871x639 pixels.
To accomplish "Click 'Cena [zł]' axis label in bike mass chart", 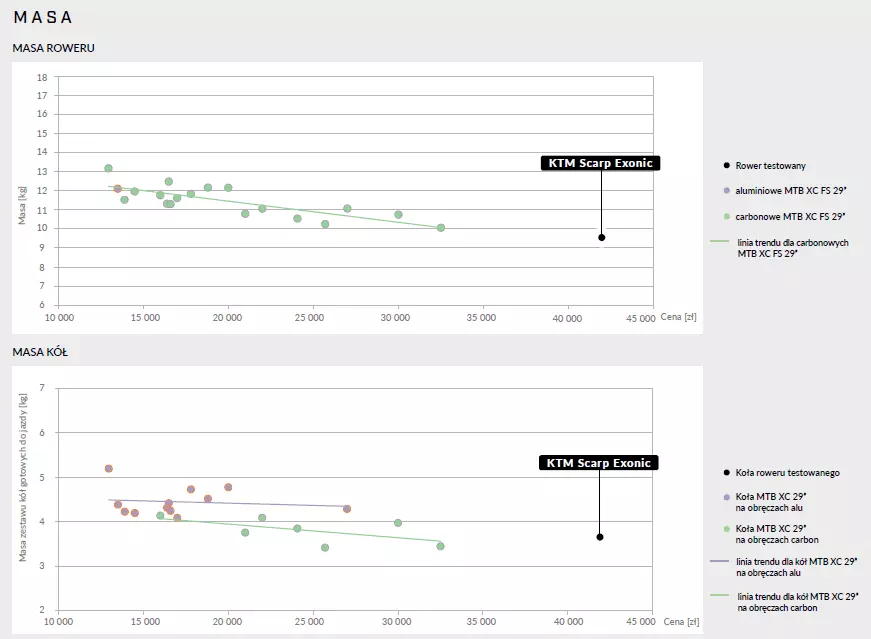I will tap(678, 317).
